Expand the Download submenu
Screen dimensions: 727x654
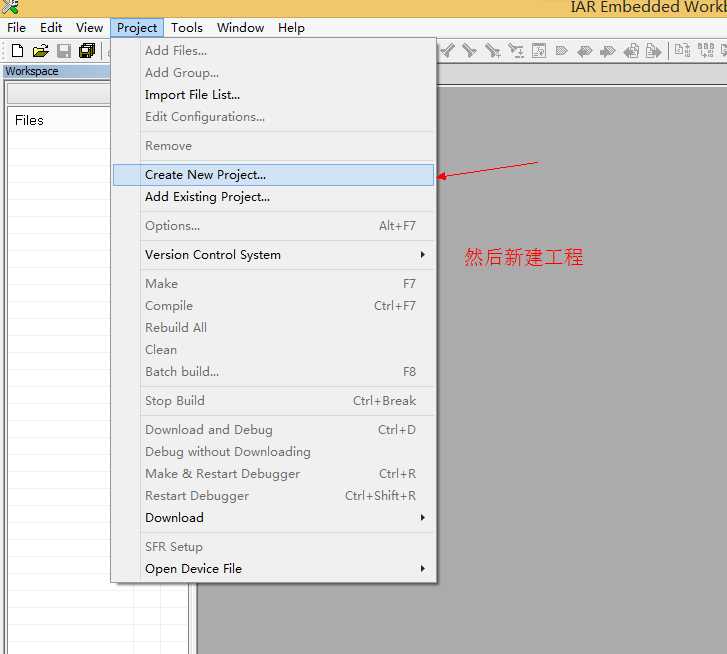273,518
